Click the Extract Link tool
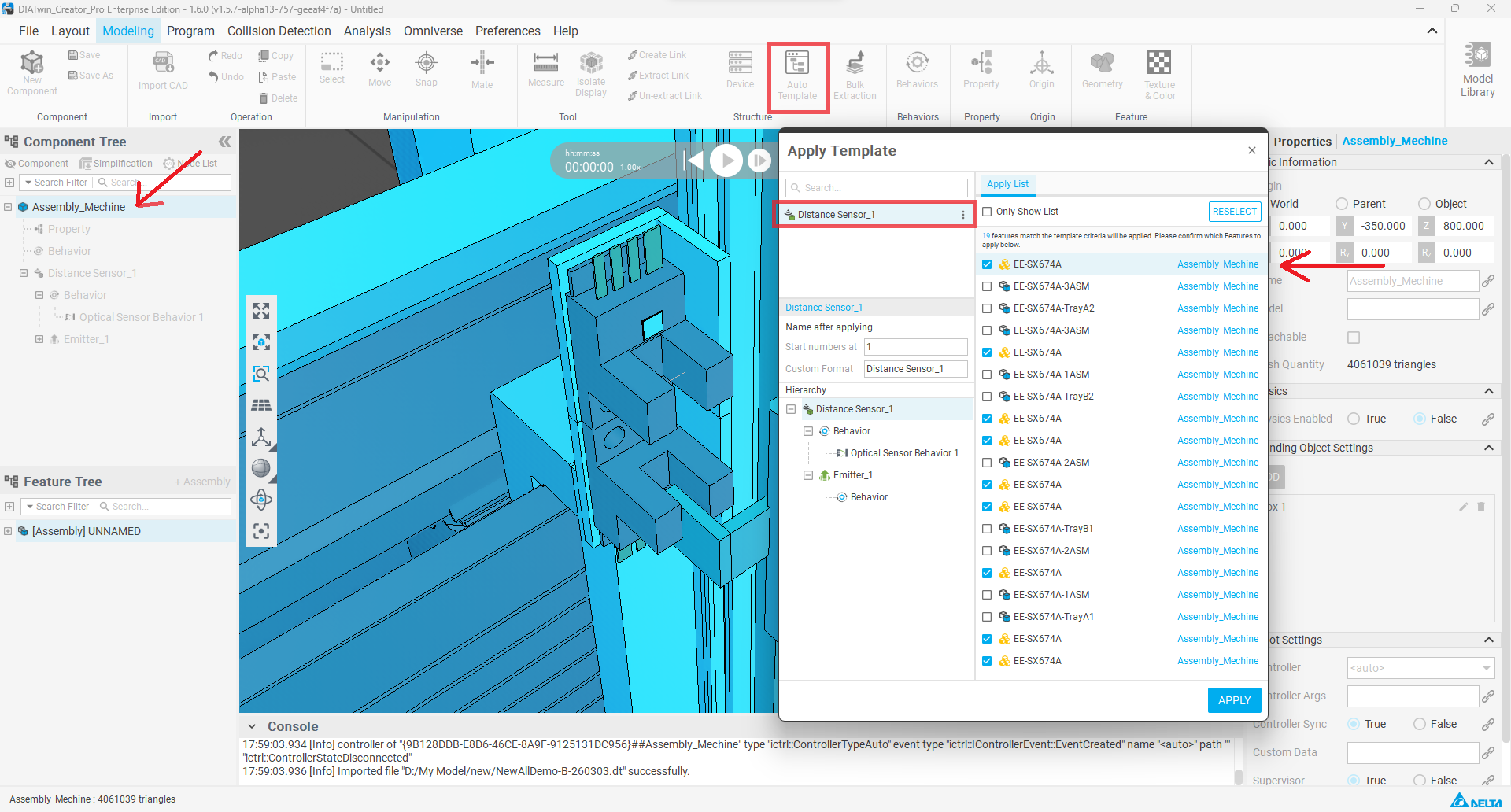This screenshot has width=1511, height=812. (658, 76)
